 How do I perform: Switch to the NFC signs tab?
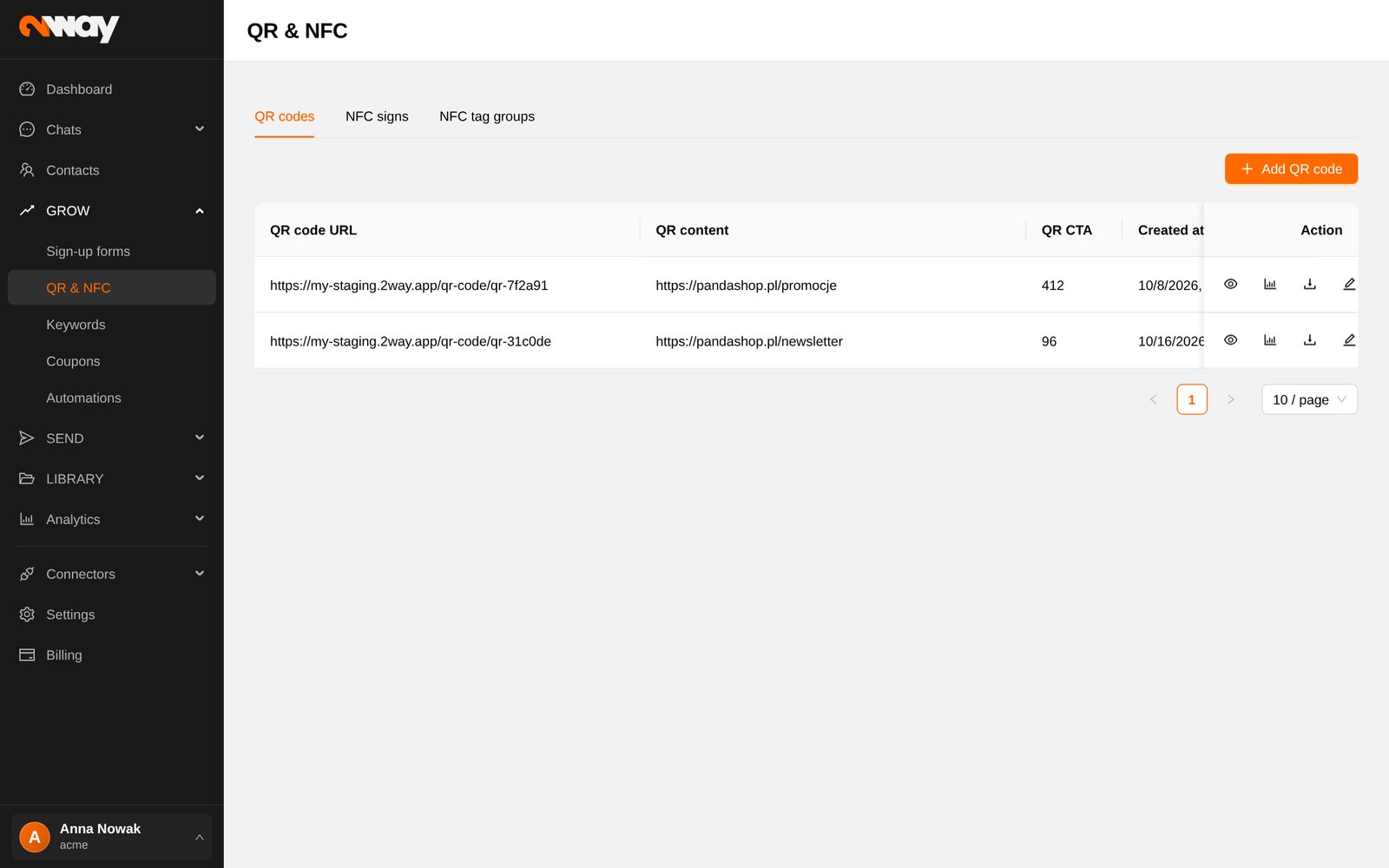pyautogui.click(x=377, y=116)
